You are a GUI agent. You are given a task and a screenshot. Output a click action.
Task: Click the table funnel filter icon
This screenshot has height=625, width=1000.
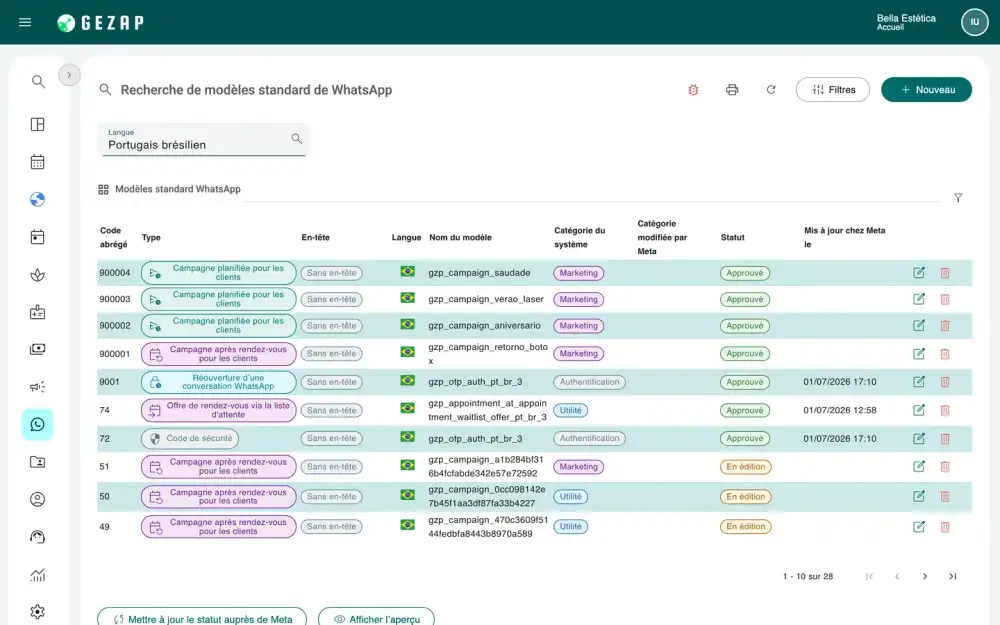pos(958,198)
